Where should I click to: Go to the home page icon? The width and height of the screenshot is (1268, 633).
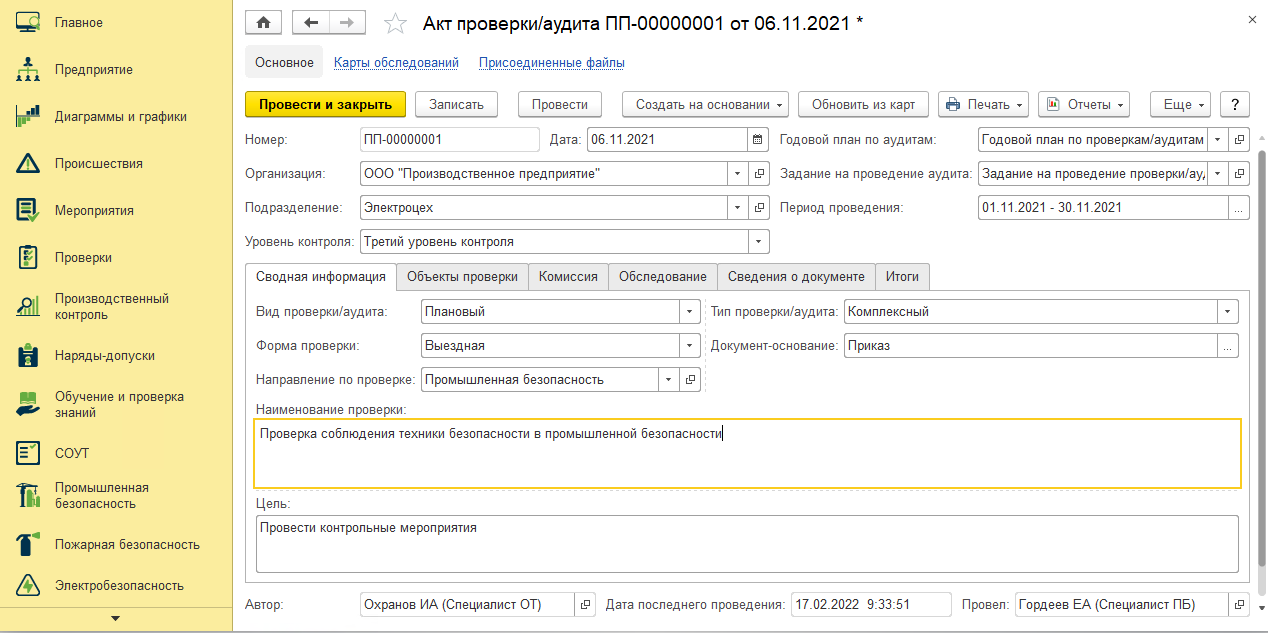click(264, 22)
